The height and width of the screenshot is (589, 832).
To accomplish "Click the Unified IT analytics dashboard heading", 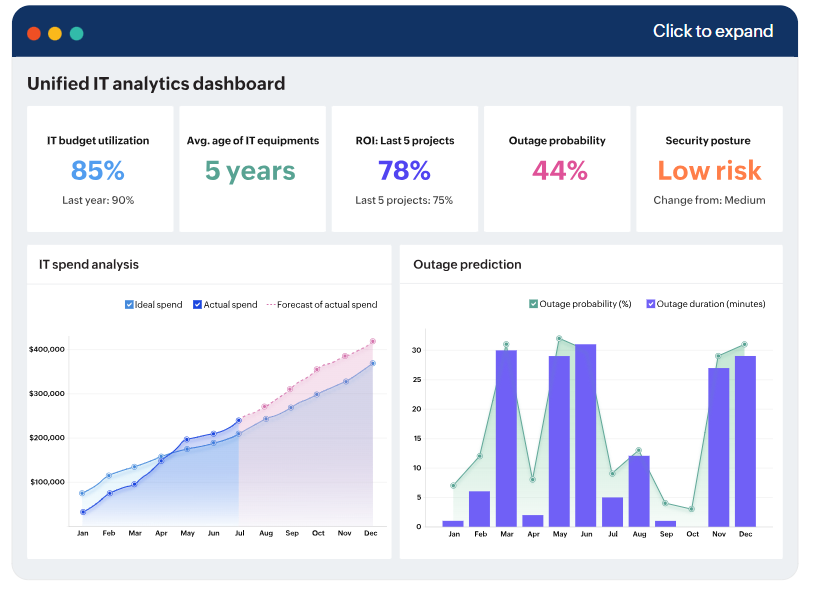I will pyautogui.click(x=155, y=84).
